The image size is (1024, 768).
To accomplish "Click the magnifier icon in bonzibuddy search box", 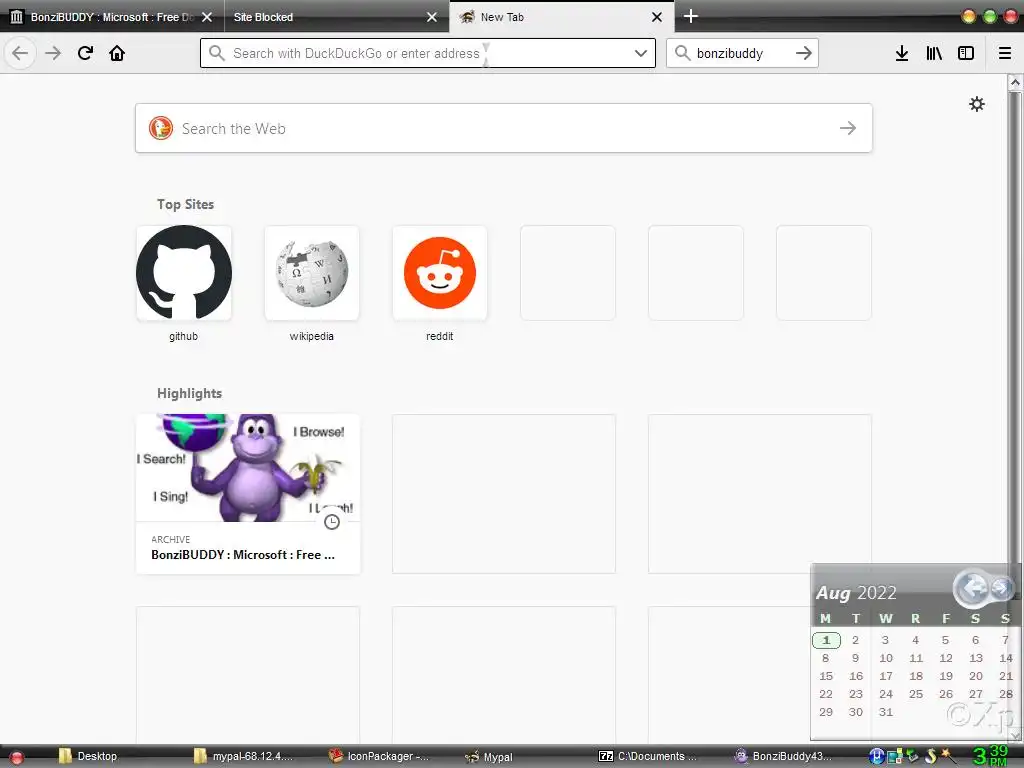I will [682, 53].
